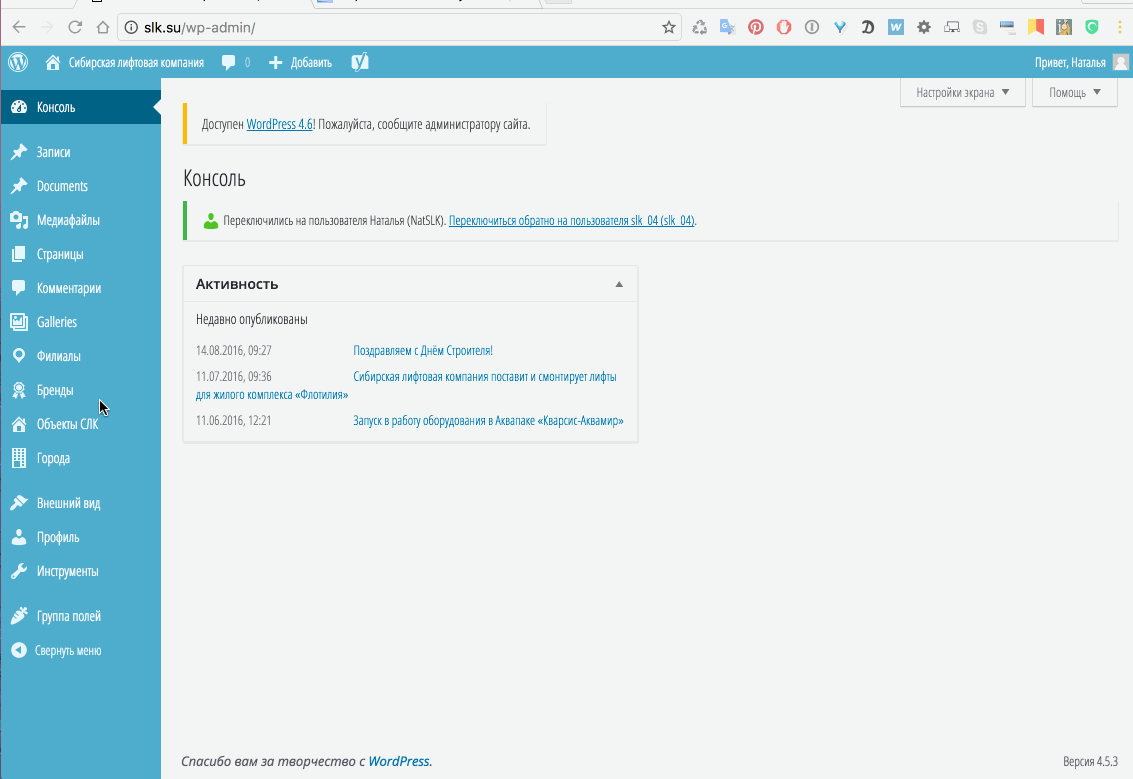Expand the Помощь help dropdown

coord(1074,92)
